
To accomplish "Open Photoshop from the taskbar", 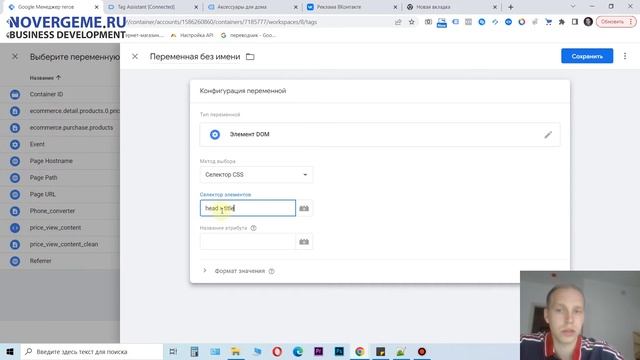I will pos(339,351).
